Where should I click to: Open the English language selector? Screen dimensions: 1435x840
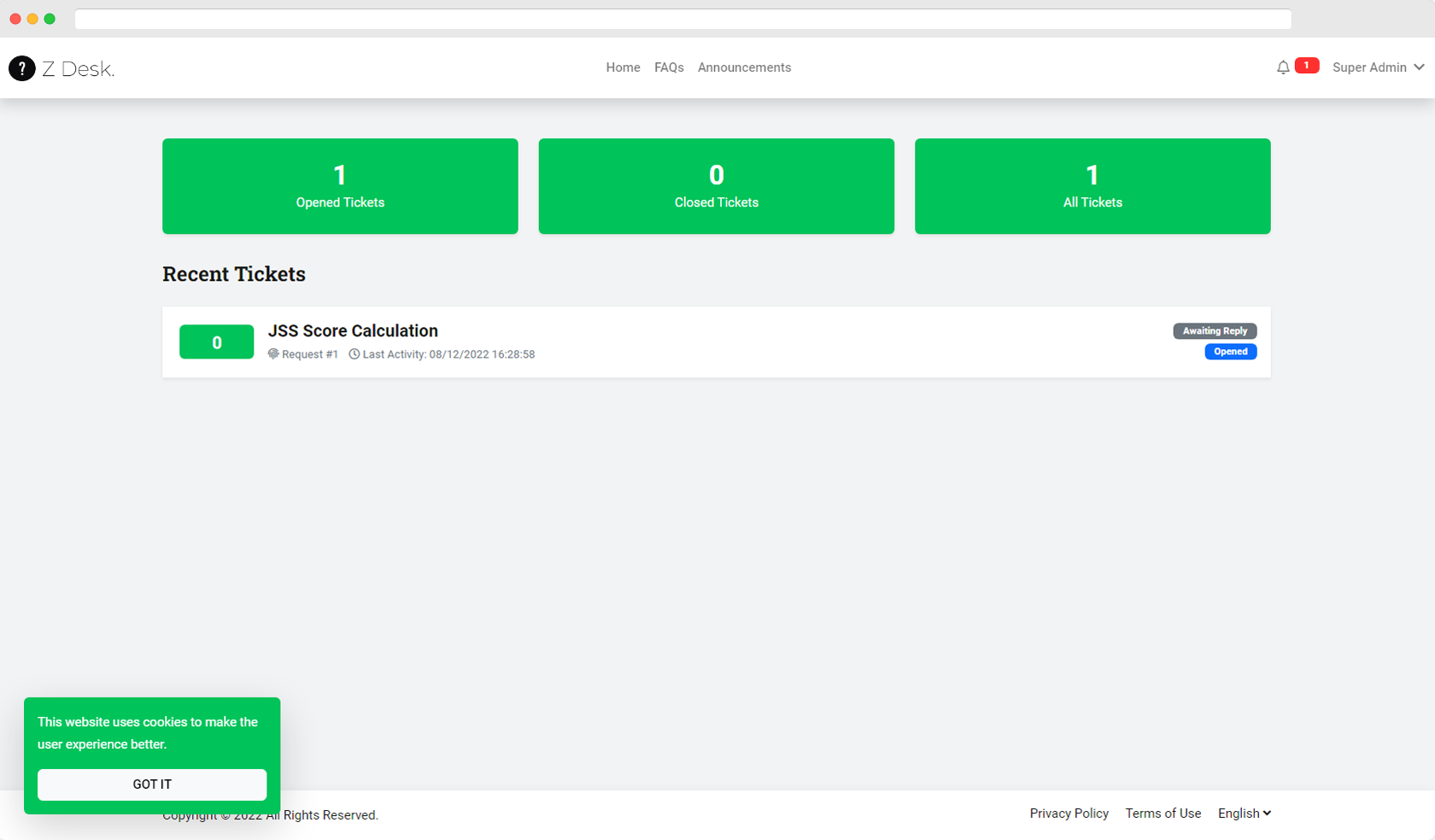point(1244,813)
